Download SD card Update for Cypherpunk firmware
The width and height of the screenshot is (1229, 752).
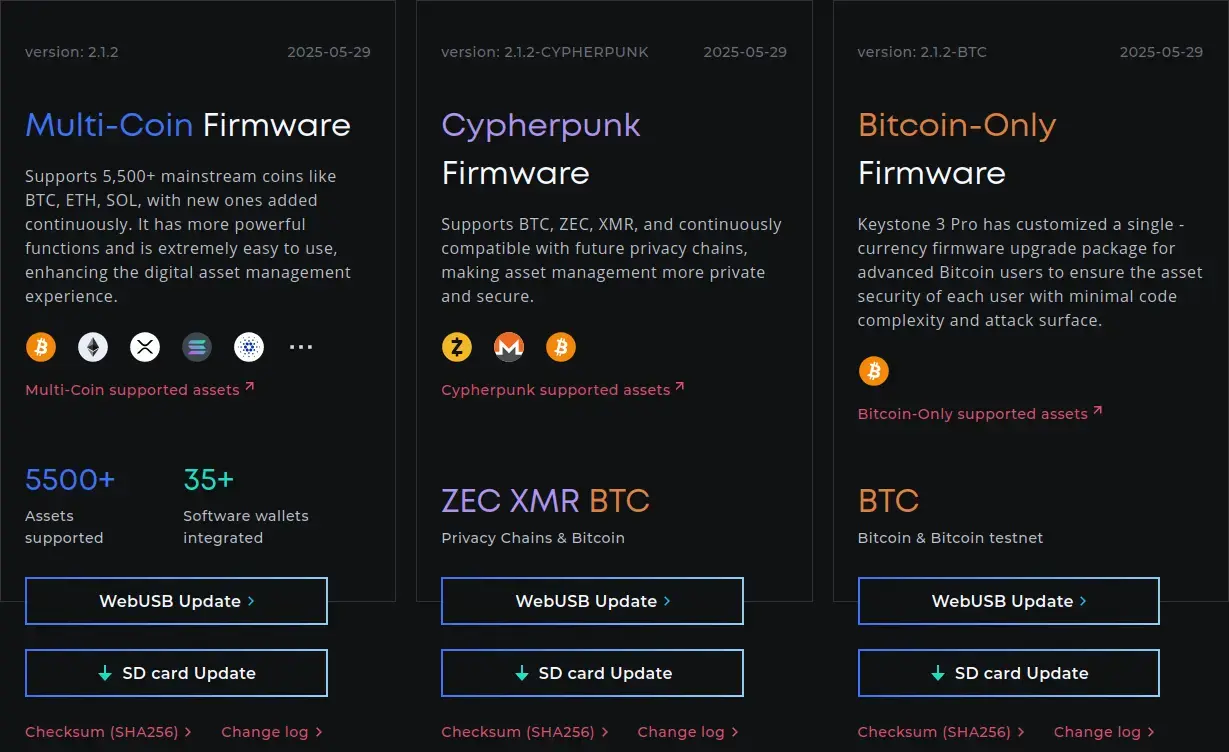coord(592,673)
